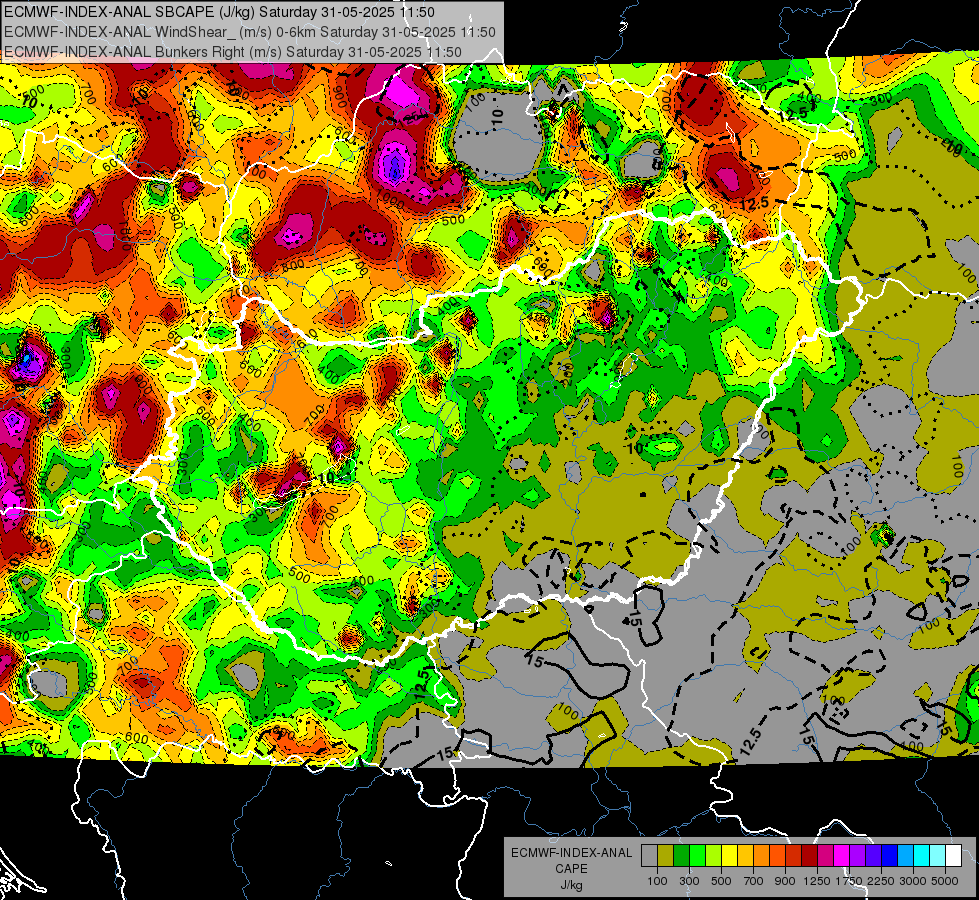
Task: Click the 900 value in legend scale
Action: 785,881
